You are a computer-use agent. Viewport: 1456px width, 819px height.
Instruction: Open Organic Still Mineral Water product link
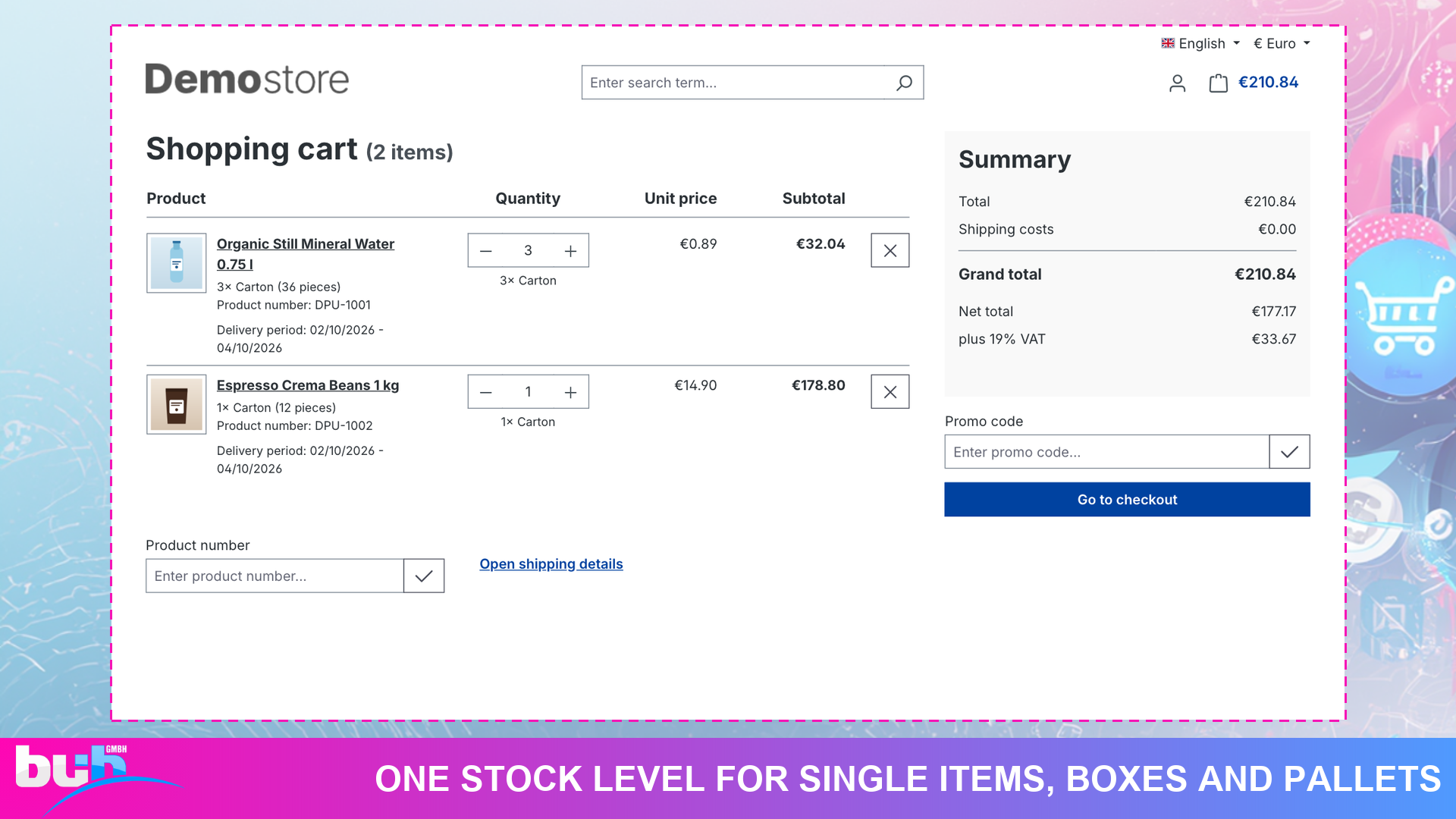[x=306, y=254]
